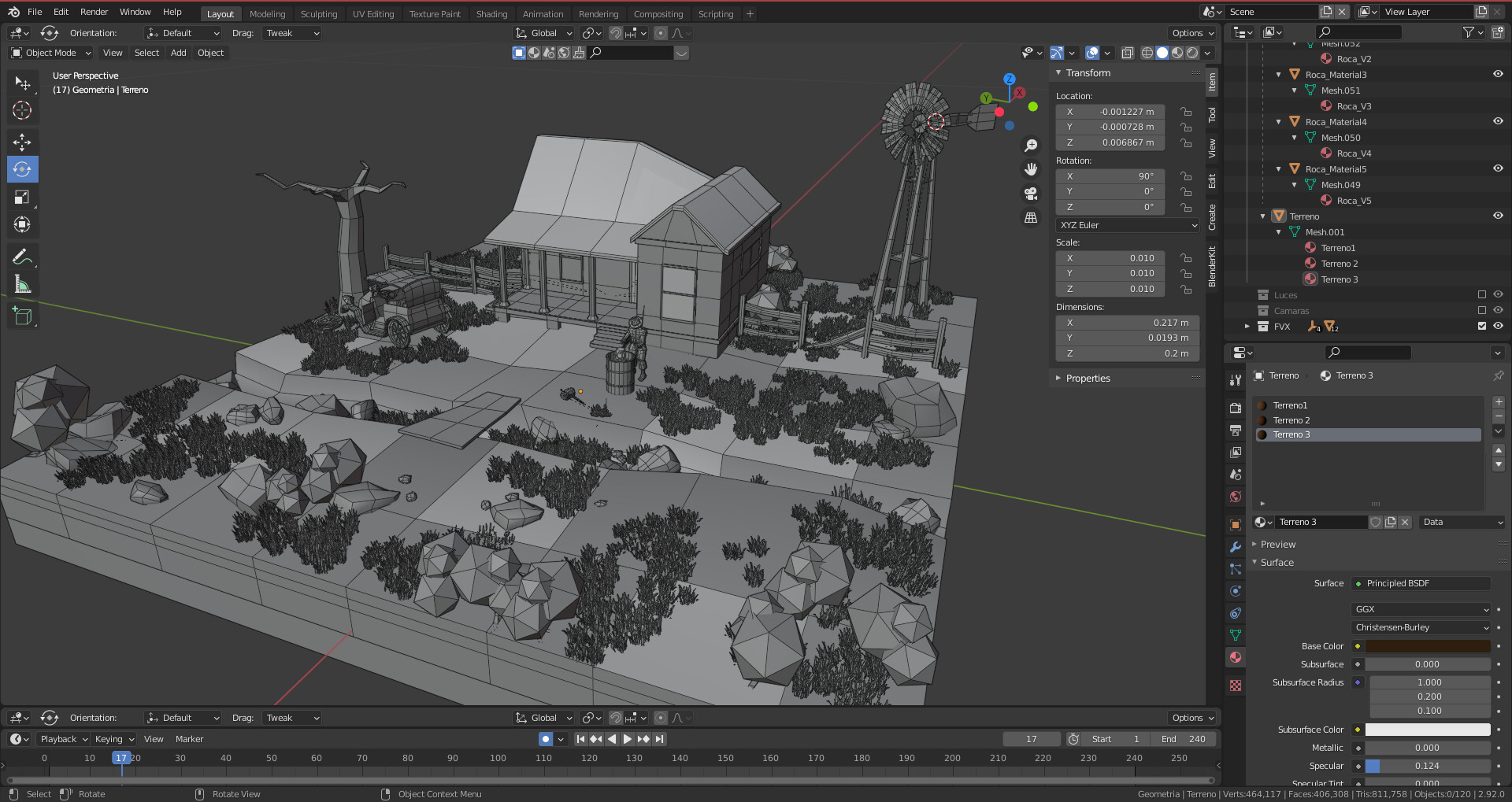Hide the Roca_Material3 object
This screenshot has width=1512, height=802.
1498,75
